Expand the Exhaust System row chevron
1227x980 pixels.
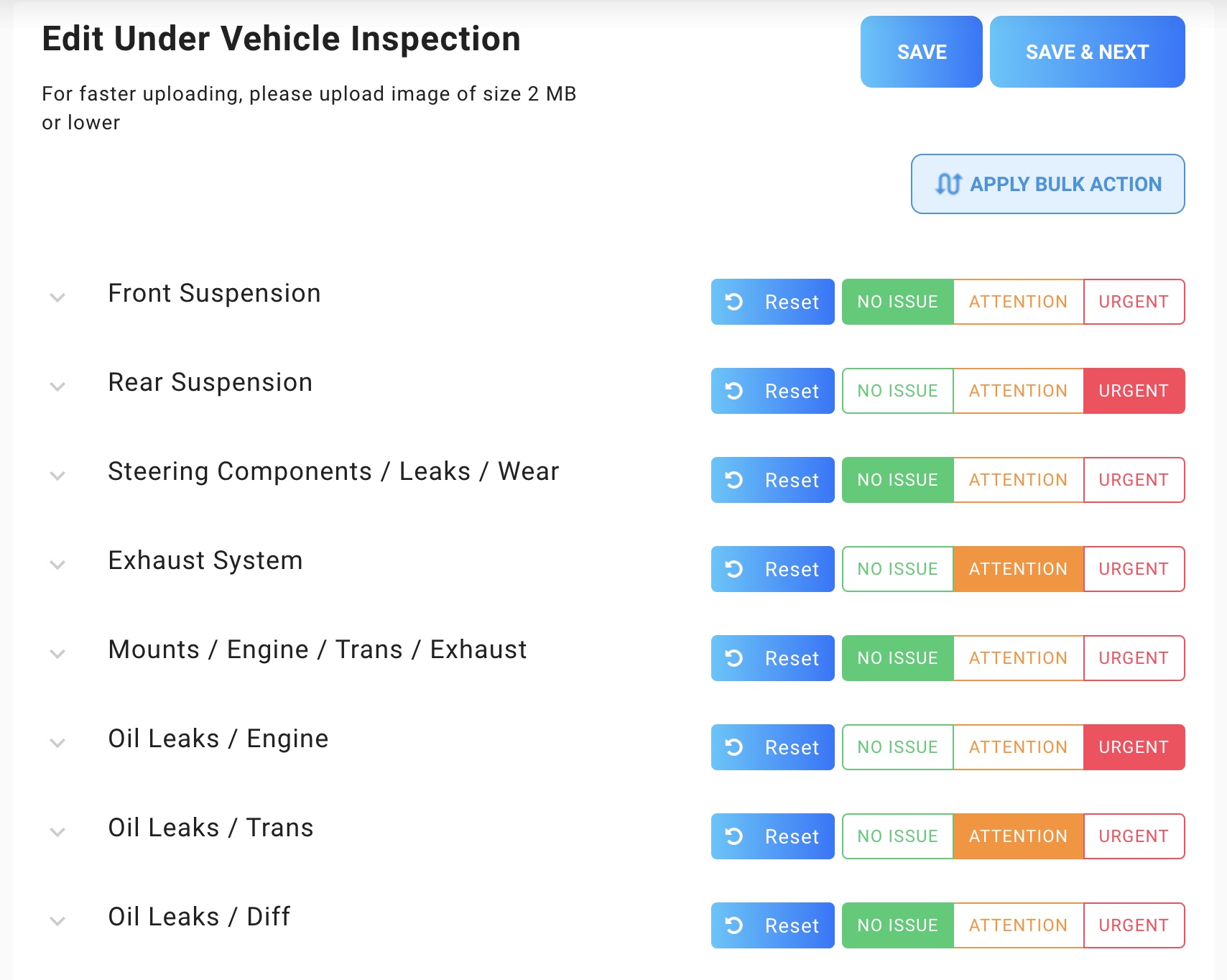click(x=57, y=565)
